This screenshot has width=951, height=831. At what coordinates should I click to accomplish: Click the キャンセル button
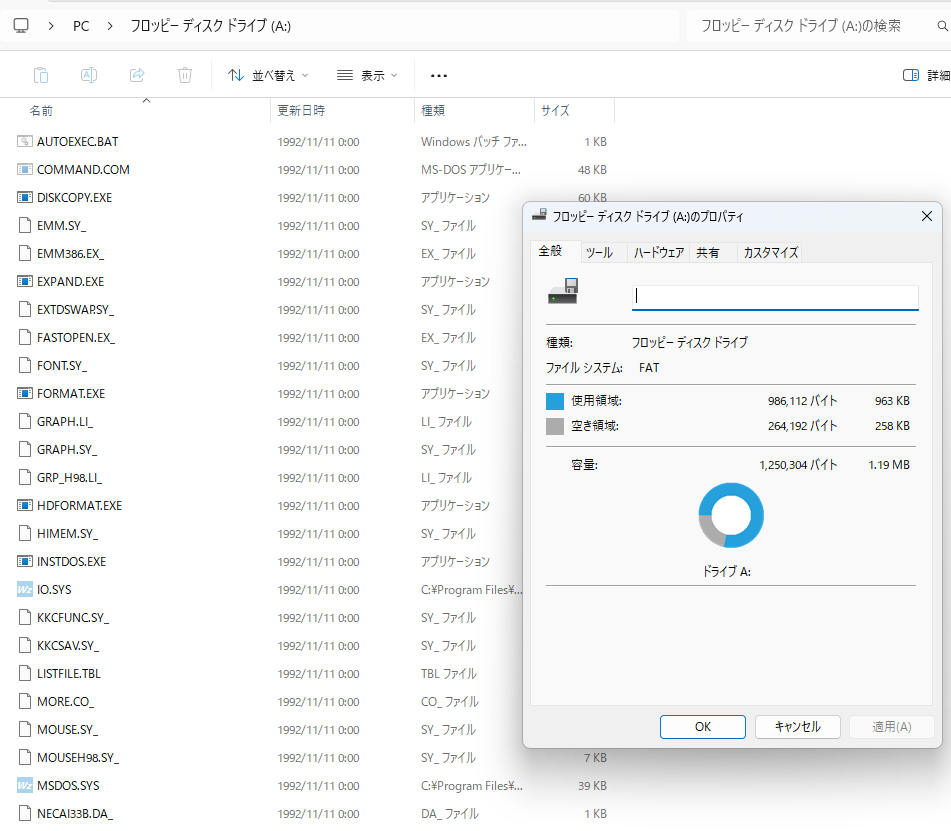pos(798,727)
